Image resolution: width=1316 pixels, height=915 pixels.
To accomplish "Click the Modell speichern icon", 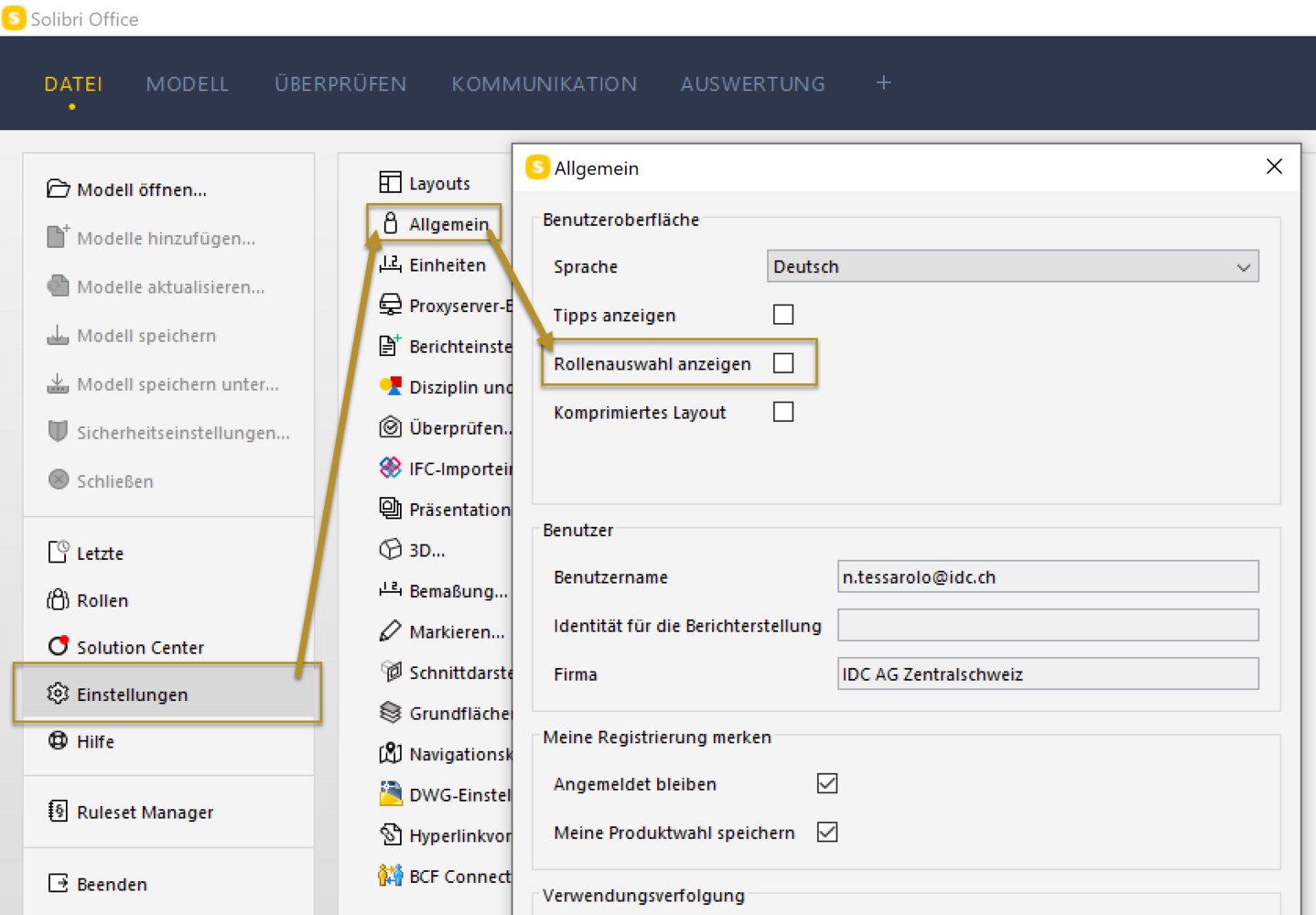I will (x=59, y=335).
